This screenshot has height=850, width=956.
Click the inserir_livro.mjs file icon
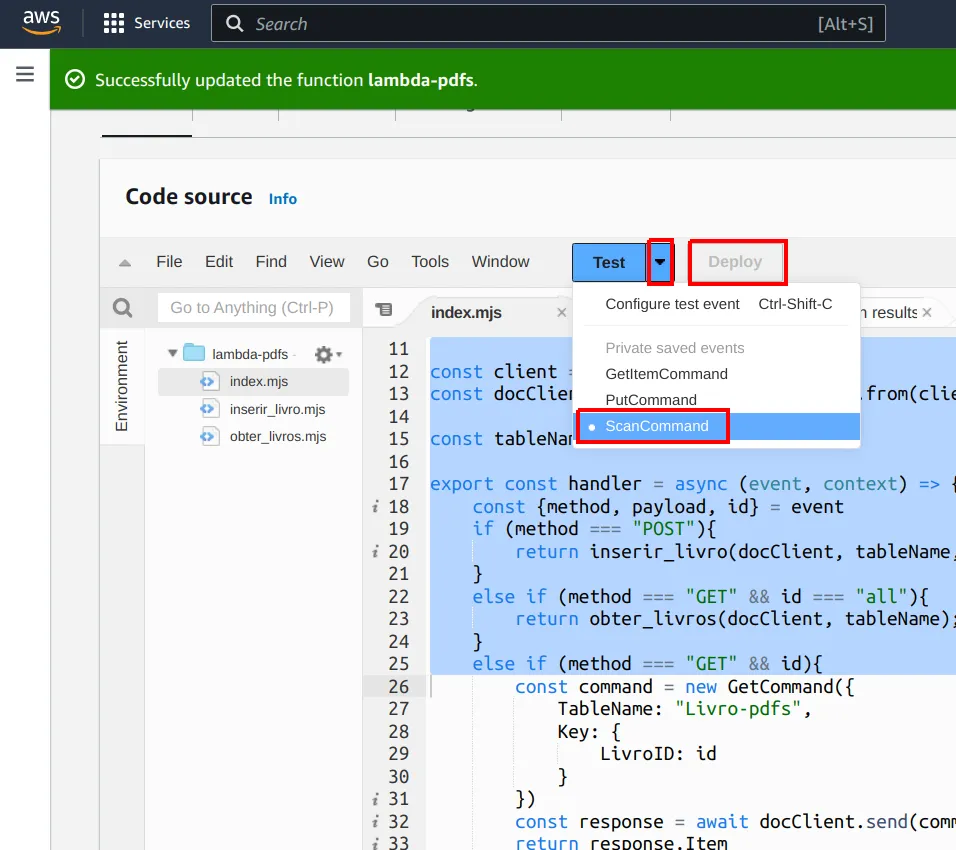[x=209, y=409]
